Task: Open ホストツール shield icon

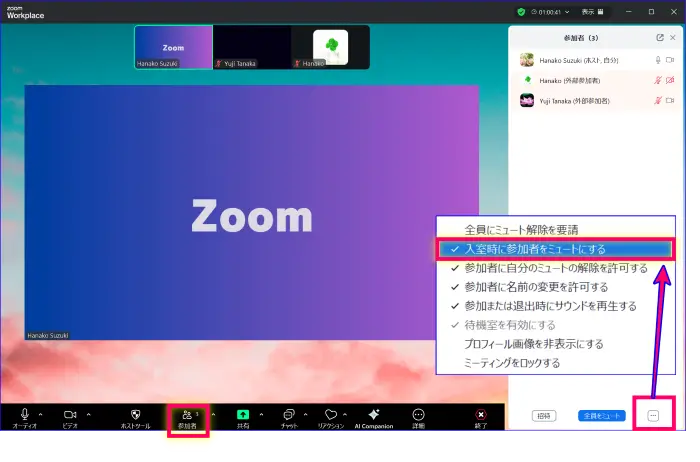Action: tap(135, 414)
